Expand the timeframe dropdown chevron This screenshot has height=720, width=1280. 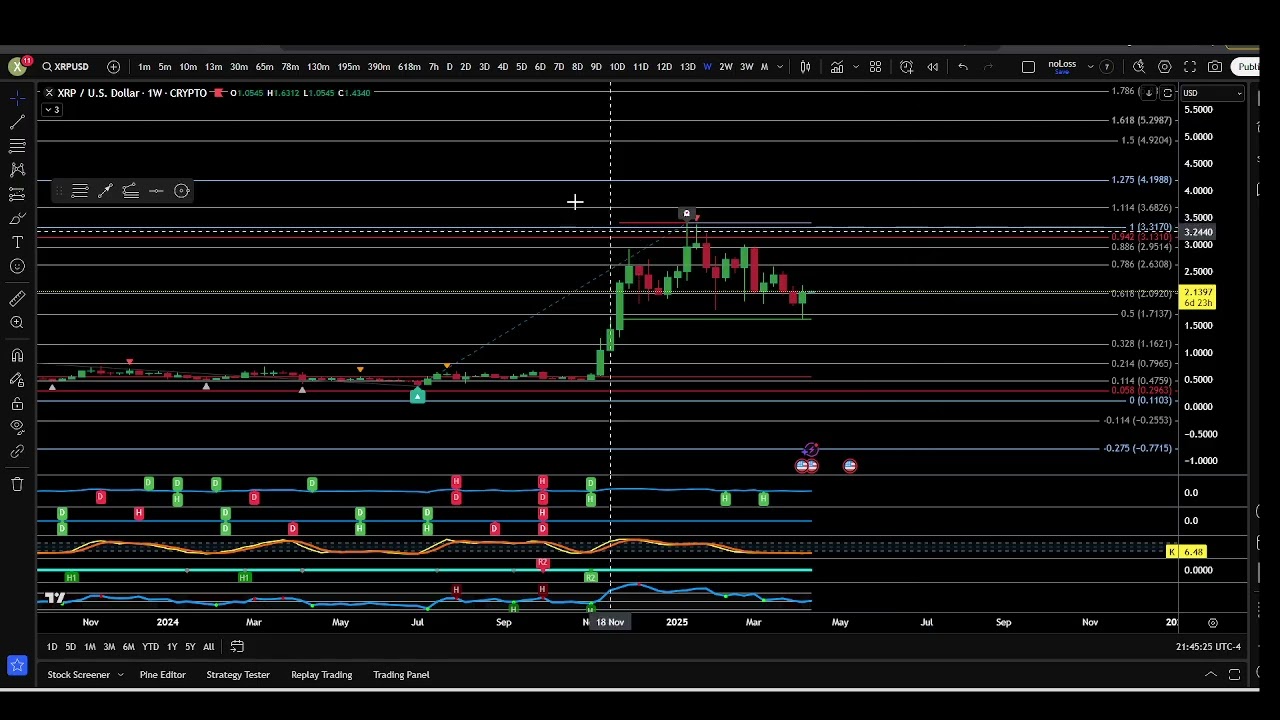782,67
